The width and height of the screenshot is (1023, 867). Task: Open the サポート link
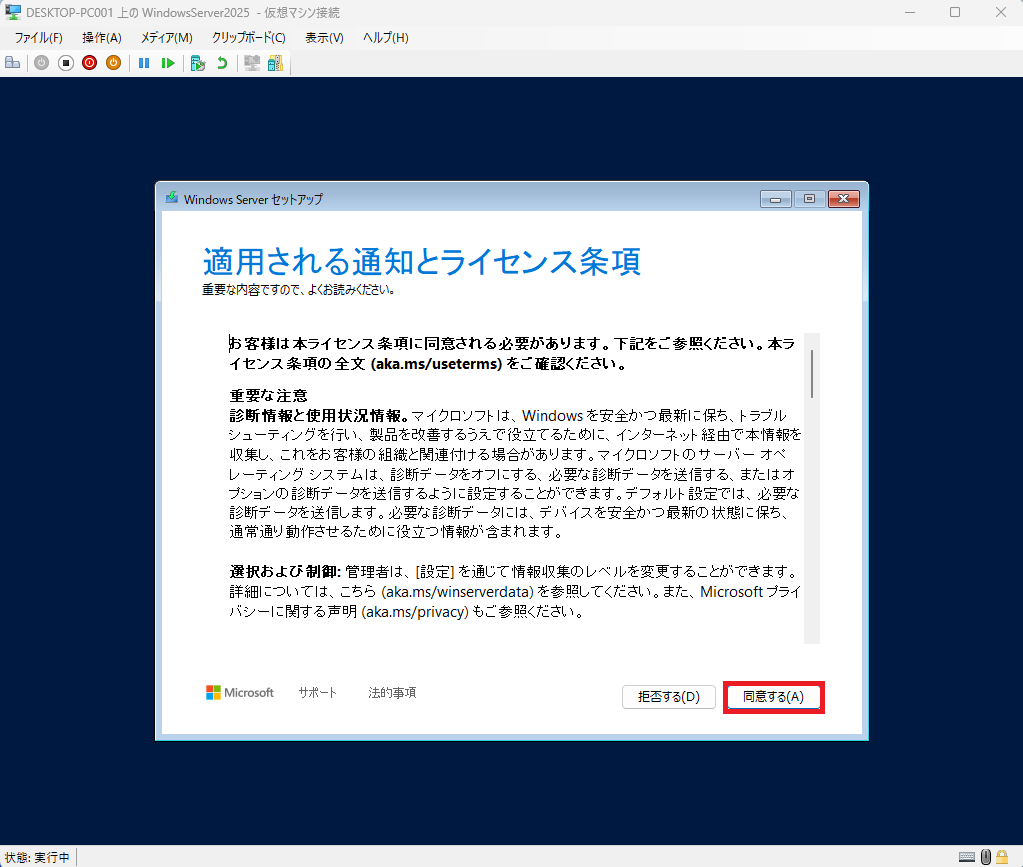318,693
